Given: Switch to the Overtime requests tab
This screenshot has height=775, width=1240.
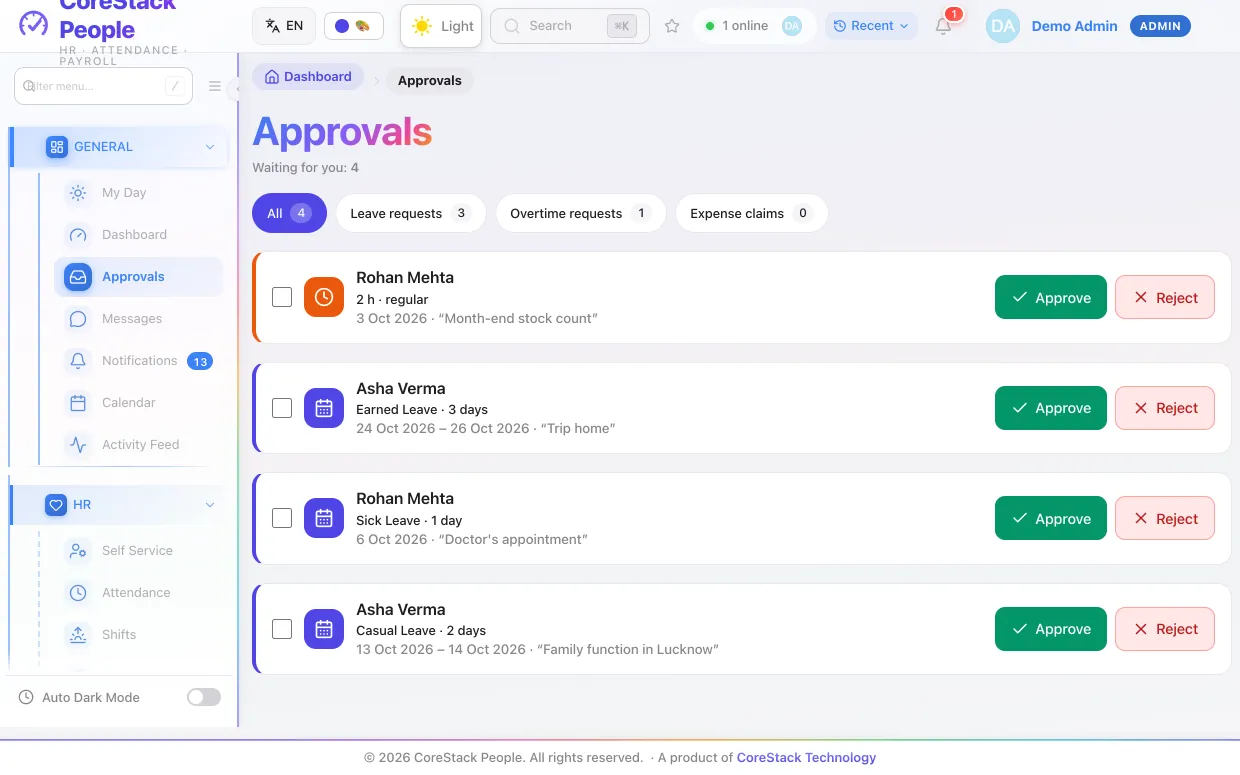Looking at the screenshot, I should 580,213.
